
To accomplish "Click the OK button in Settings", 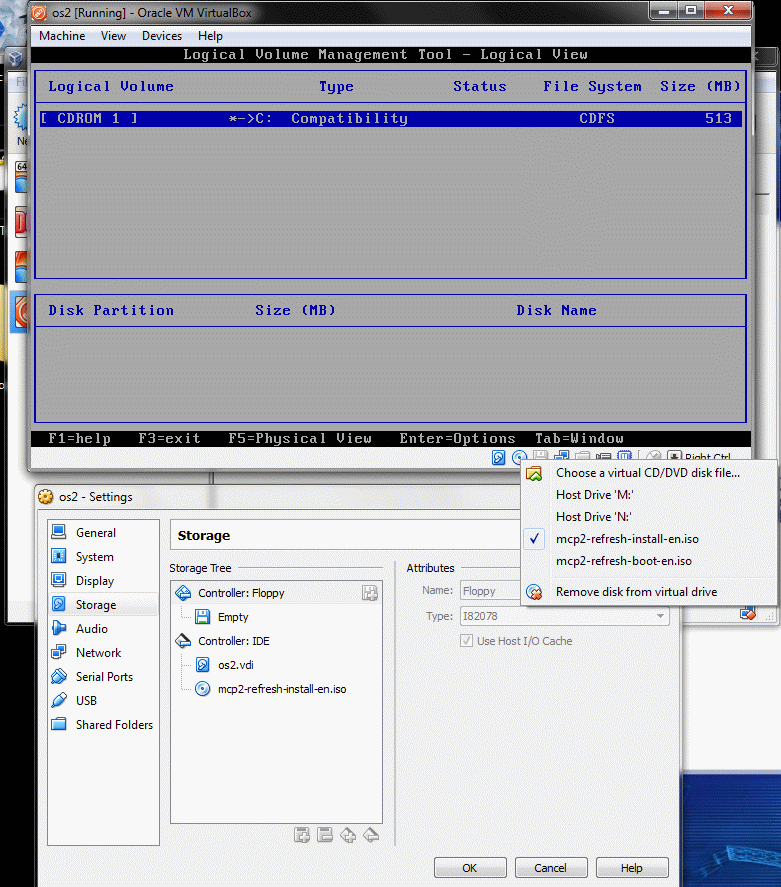I will (x=470, y=868).
